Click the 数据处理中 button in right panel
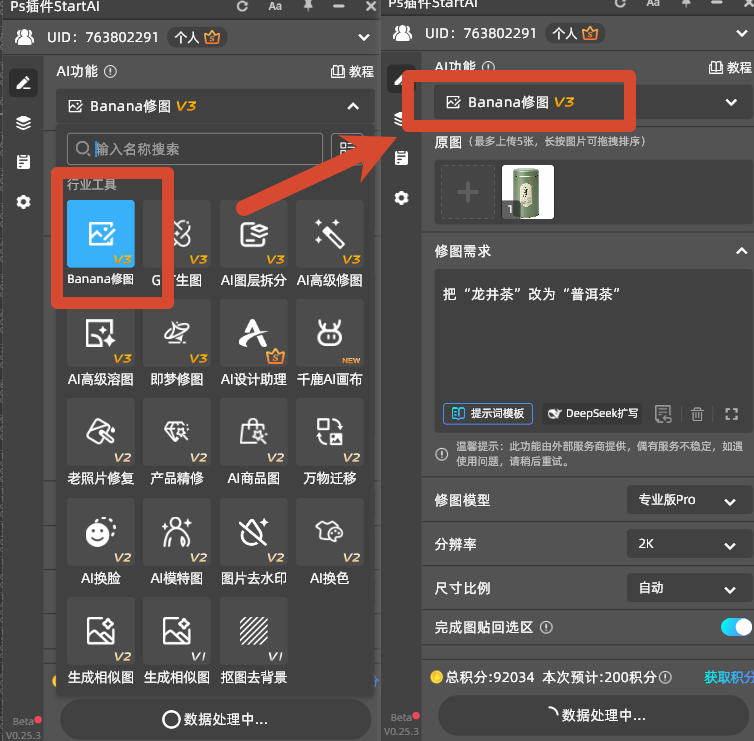The height and width of the screenshot is (741, 754). coord(593,715)
